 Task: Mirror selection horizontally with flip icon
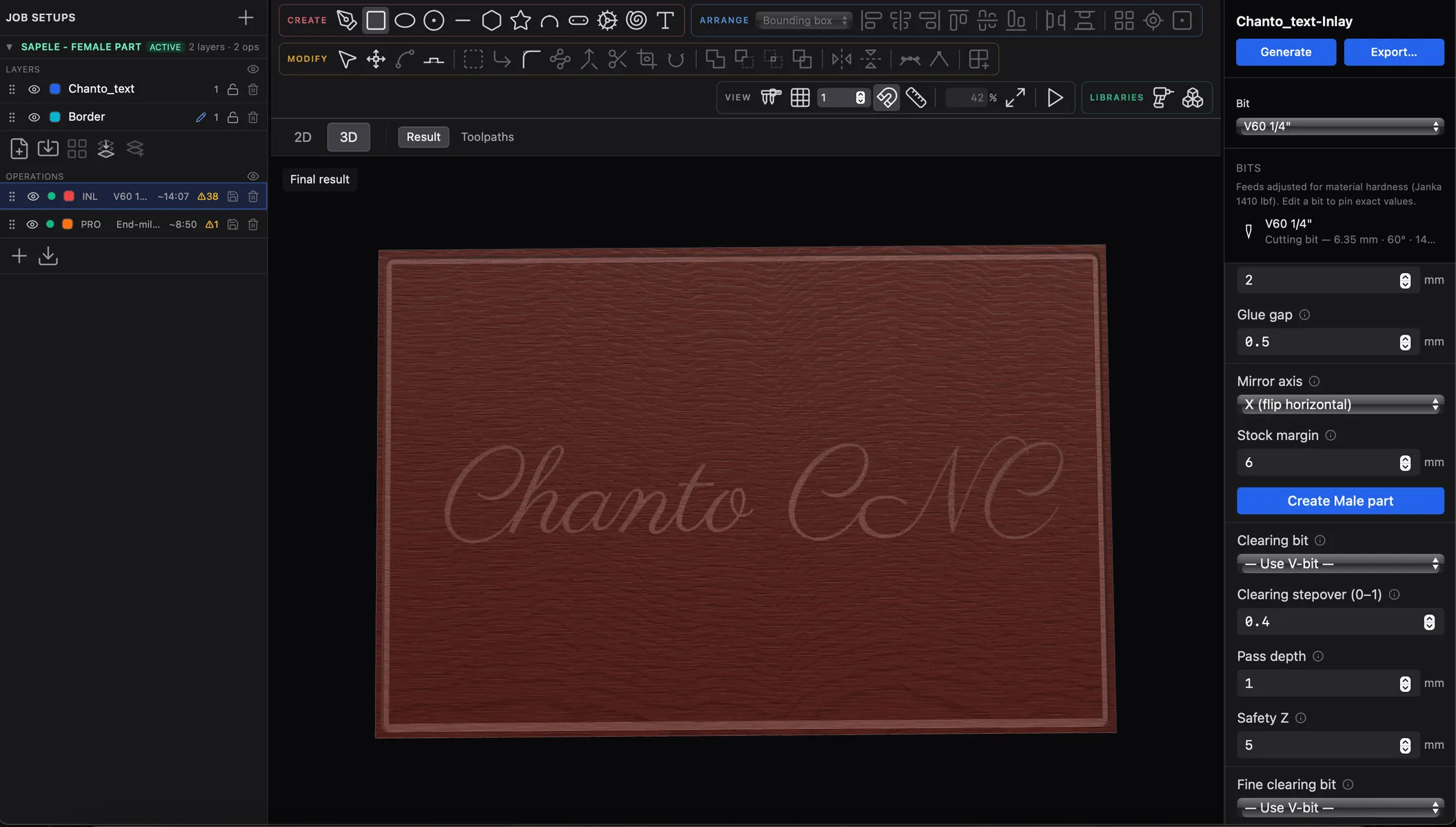pyautogui.click(x=842, y=59)
